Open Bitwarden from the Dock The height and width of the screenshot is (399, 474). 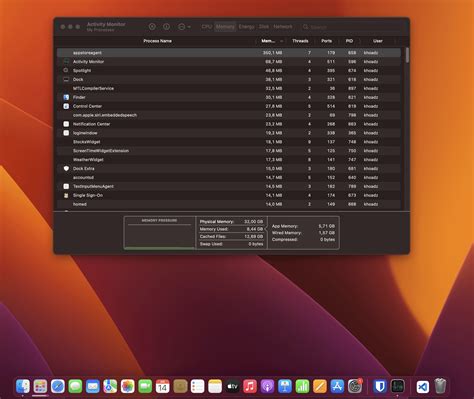(380, 386)
